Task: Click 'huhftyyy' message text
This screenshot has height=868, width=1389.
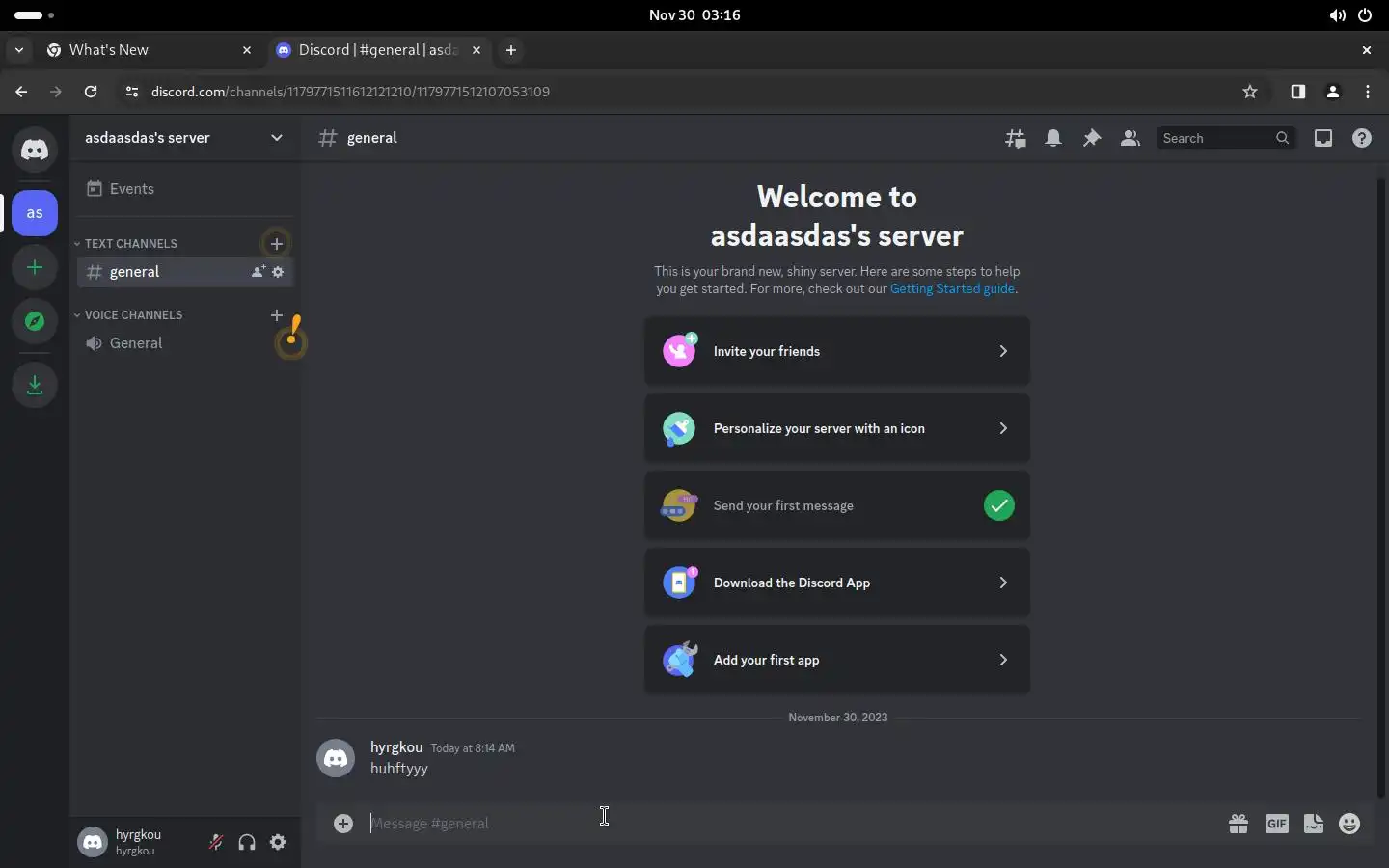Action: (399, 769)
